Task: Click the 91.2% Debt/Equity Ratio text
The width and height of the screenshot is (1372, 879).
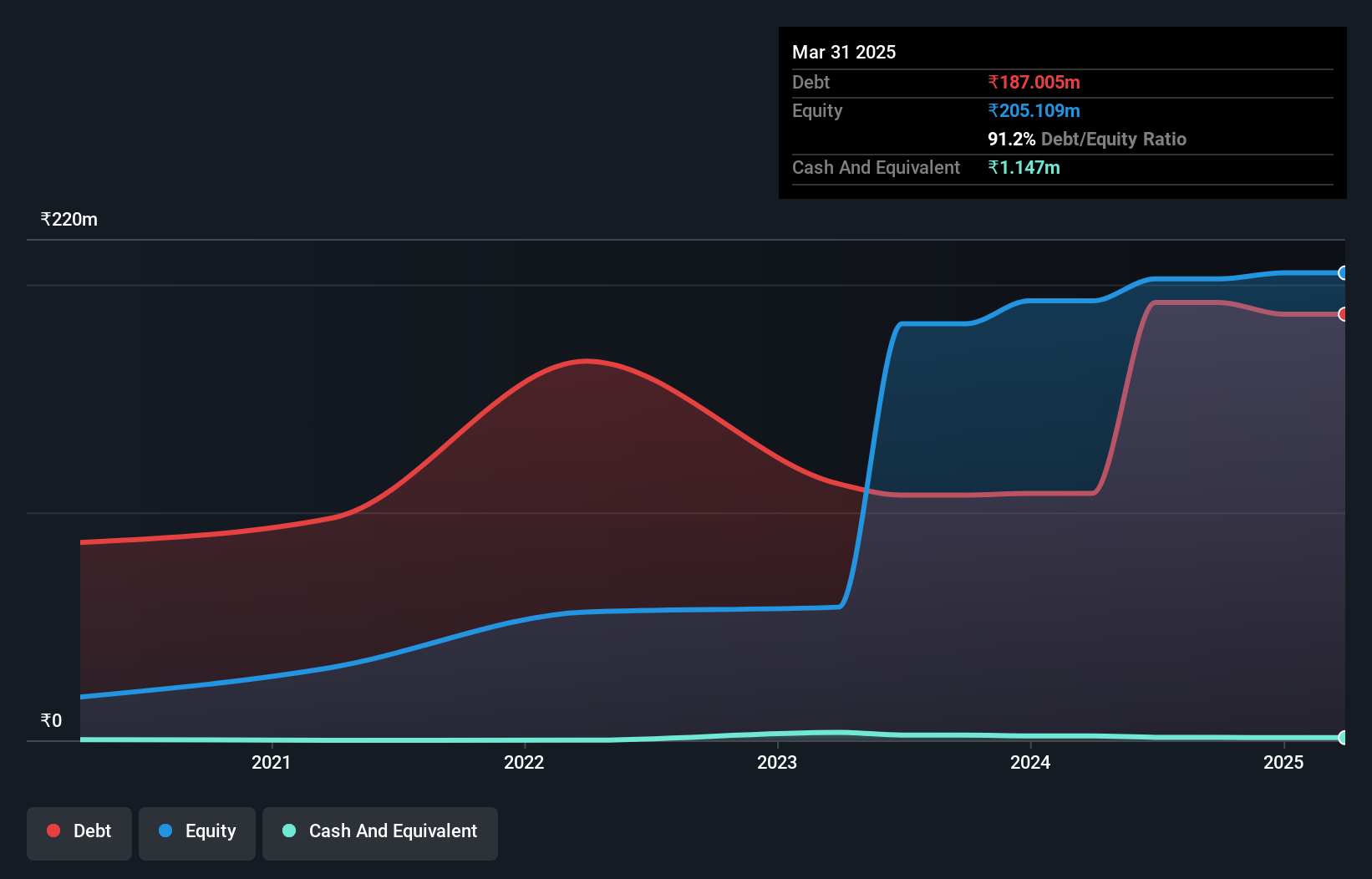Action: tap(1087, 139)
